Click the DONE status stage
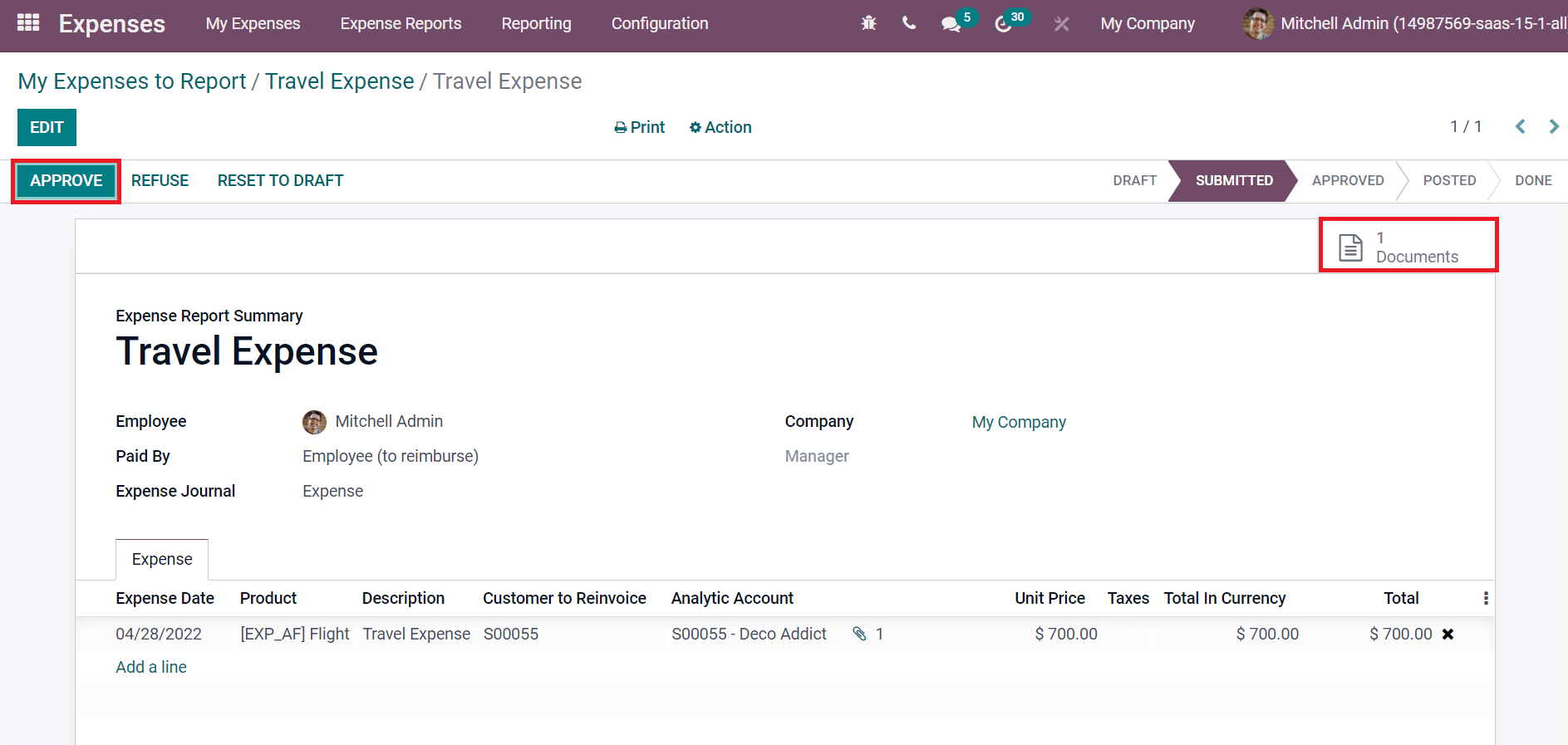1568x745 pixels. (x=1533, y=180)
